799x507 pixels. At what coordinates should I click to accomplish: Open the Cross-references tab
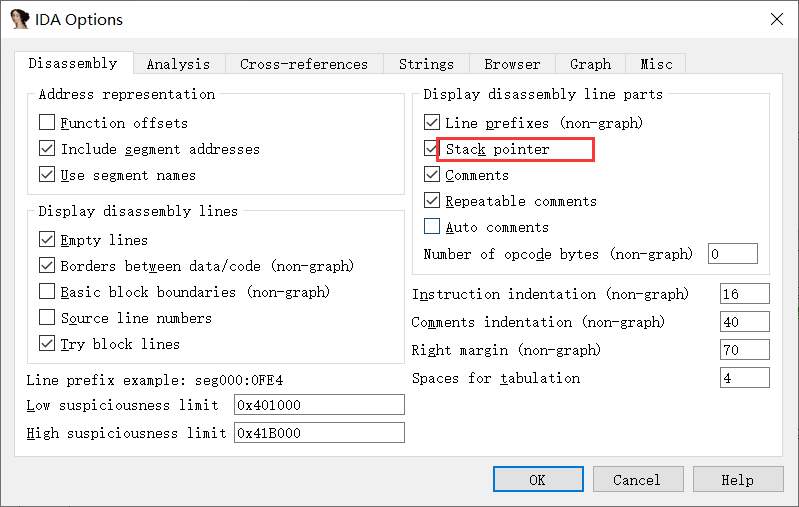tap(304, 64)
